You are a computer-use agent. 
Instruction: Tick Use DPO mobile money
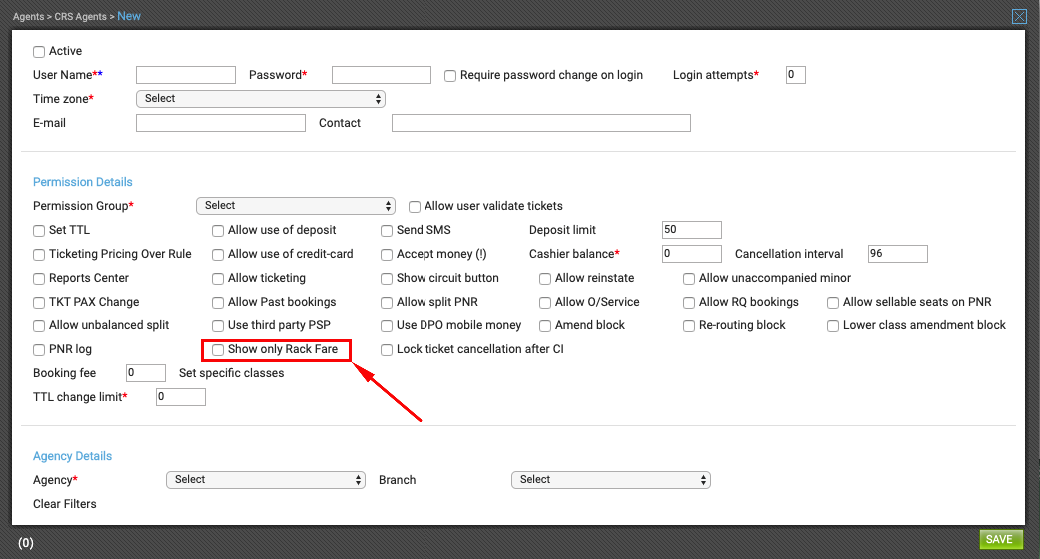pos(387,326)
